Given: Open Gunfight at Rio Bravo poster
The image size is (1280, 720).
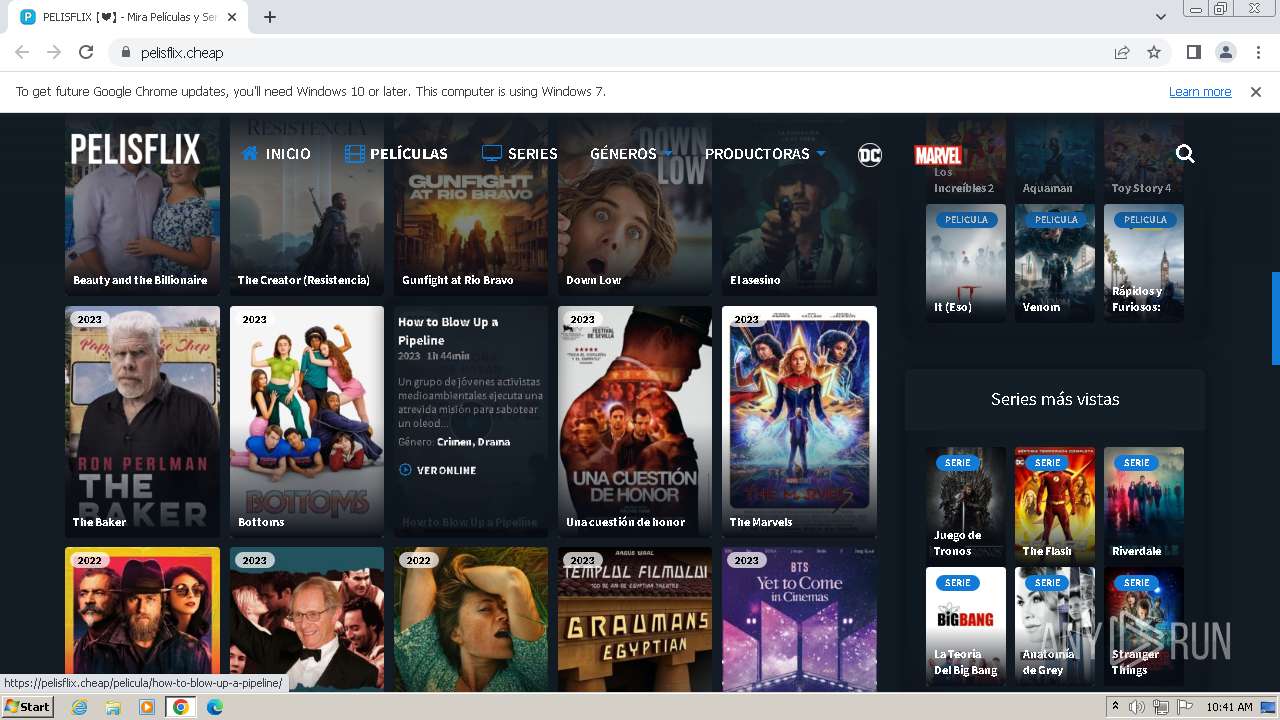Looking at the screenshot, I should point(471,205).
